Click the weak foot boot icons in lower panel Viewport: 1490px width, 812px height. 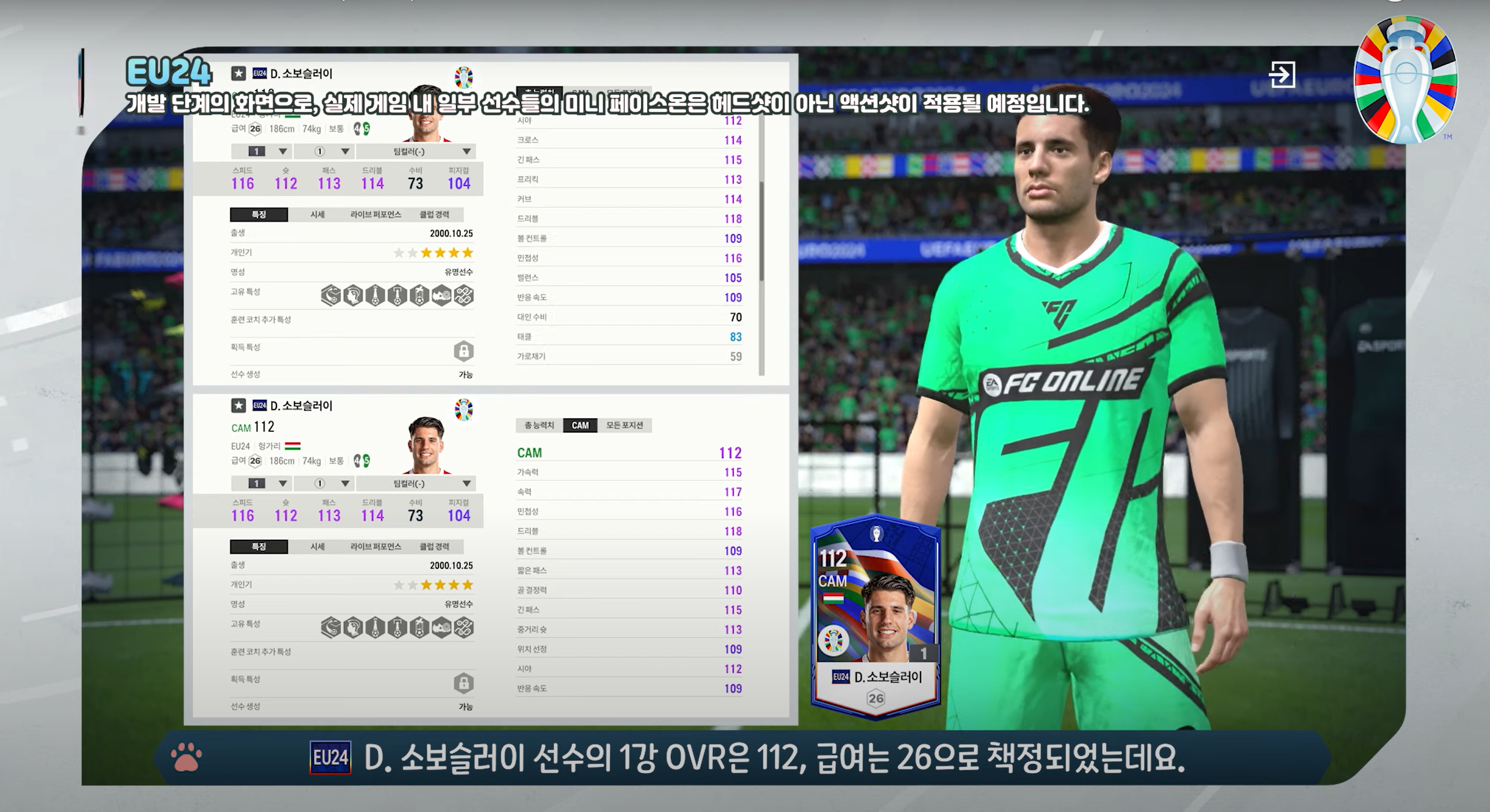[x=362, y=461]
